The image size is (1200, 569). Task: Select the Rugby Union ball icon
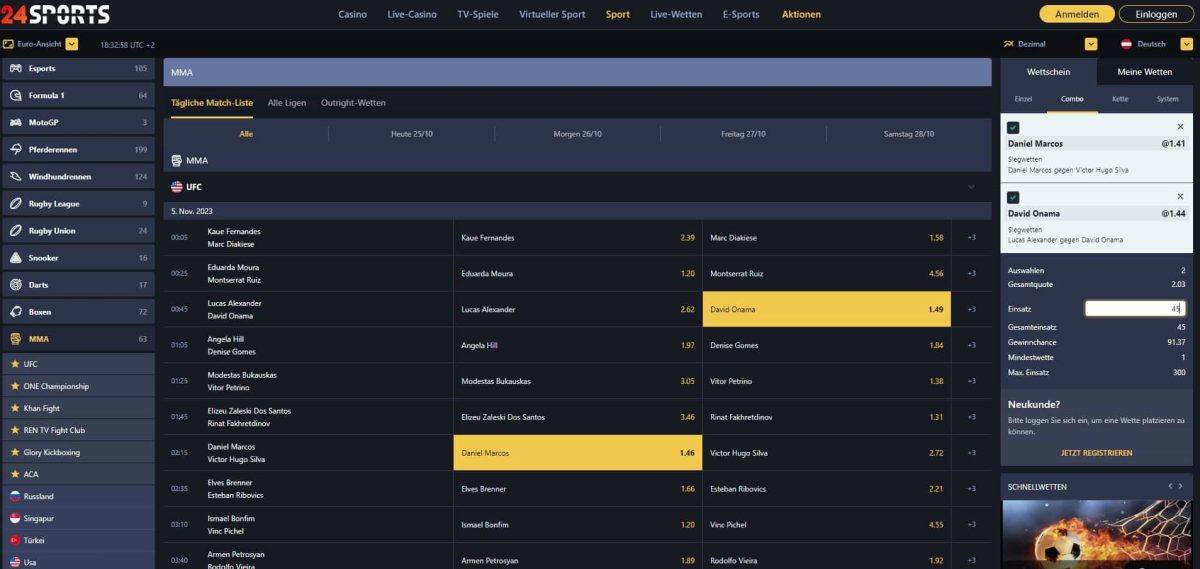(x=15, y=230)
